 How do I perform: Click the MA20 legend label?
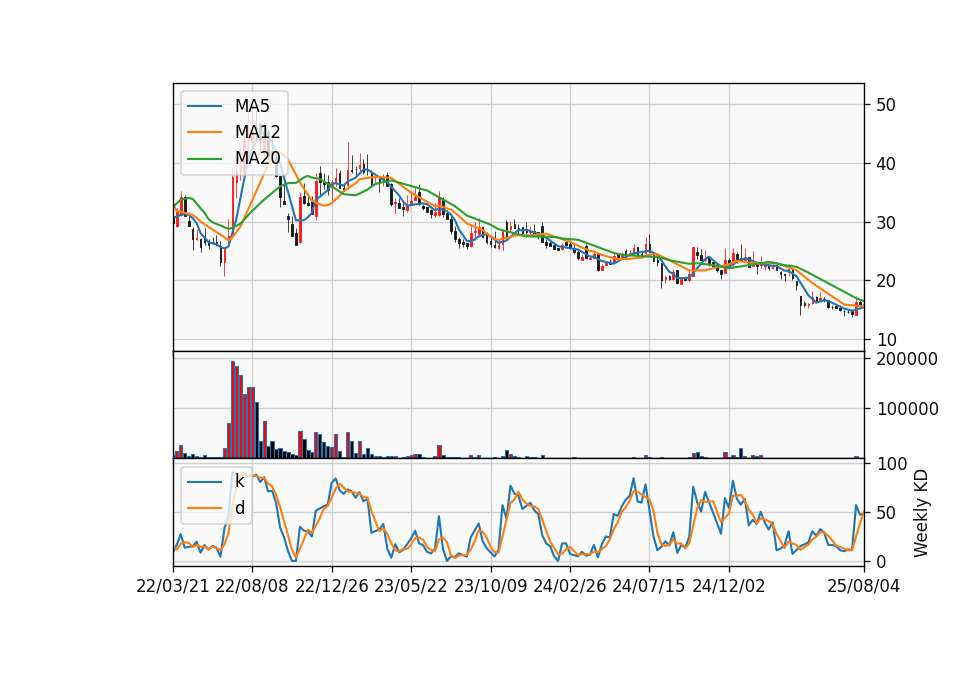click(x=257, y=159)
